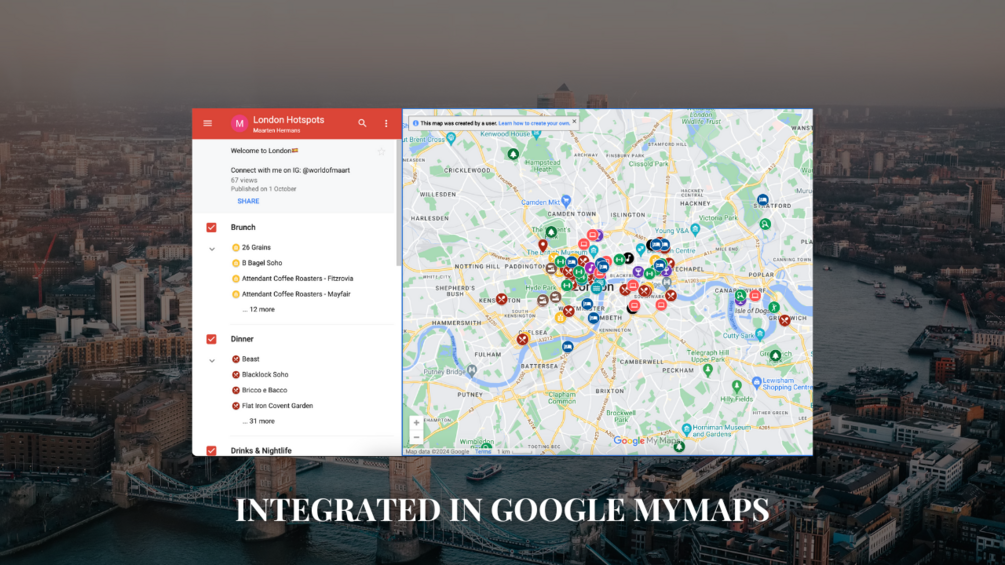Select 'Blacklock Soho' in the Dinner list
Viewport: 1005px width, 565px height.
click(x=265, y=374)
